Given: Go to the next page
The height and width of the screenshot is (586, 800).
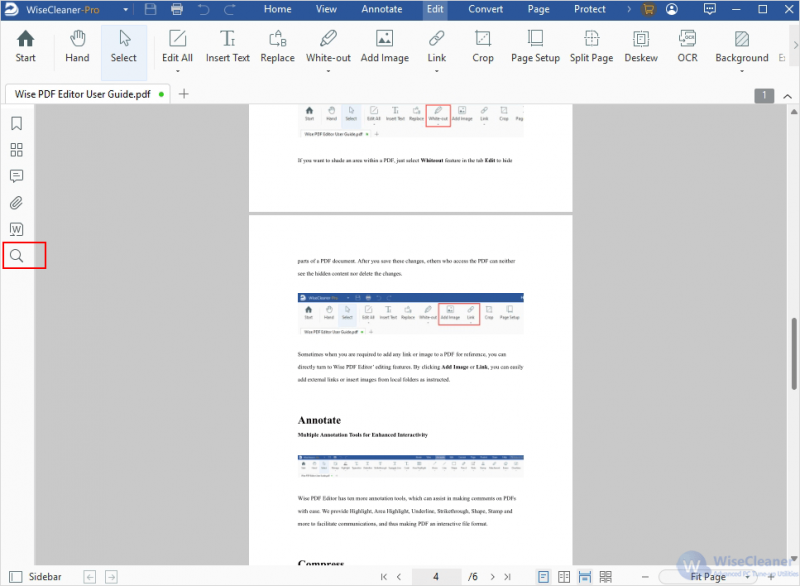Looking at the screenshot, I should click(492, 577).
